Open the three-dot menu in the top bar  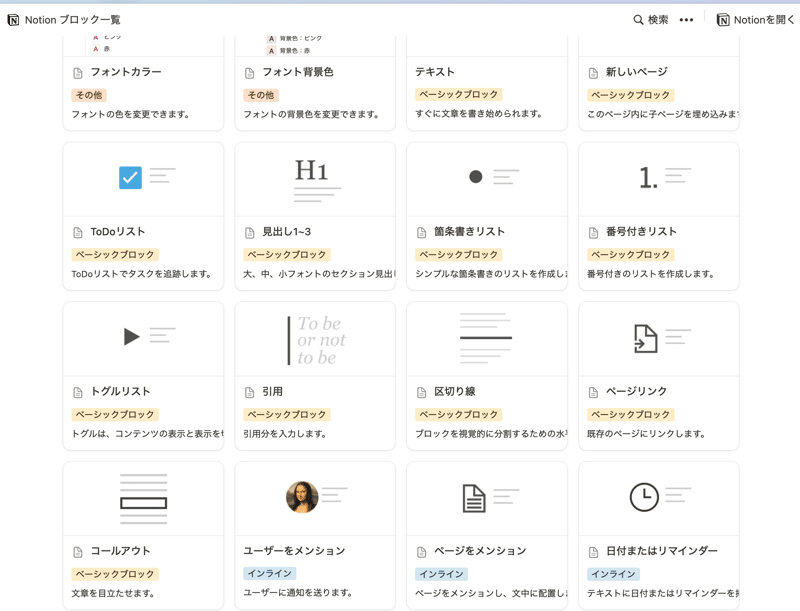687,19
